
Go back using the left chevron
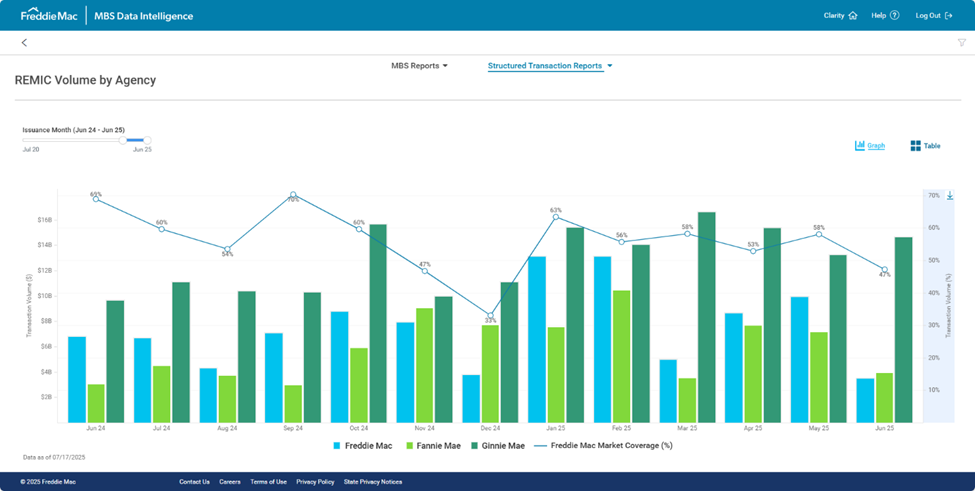pos(24,42)
